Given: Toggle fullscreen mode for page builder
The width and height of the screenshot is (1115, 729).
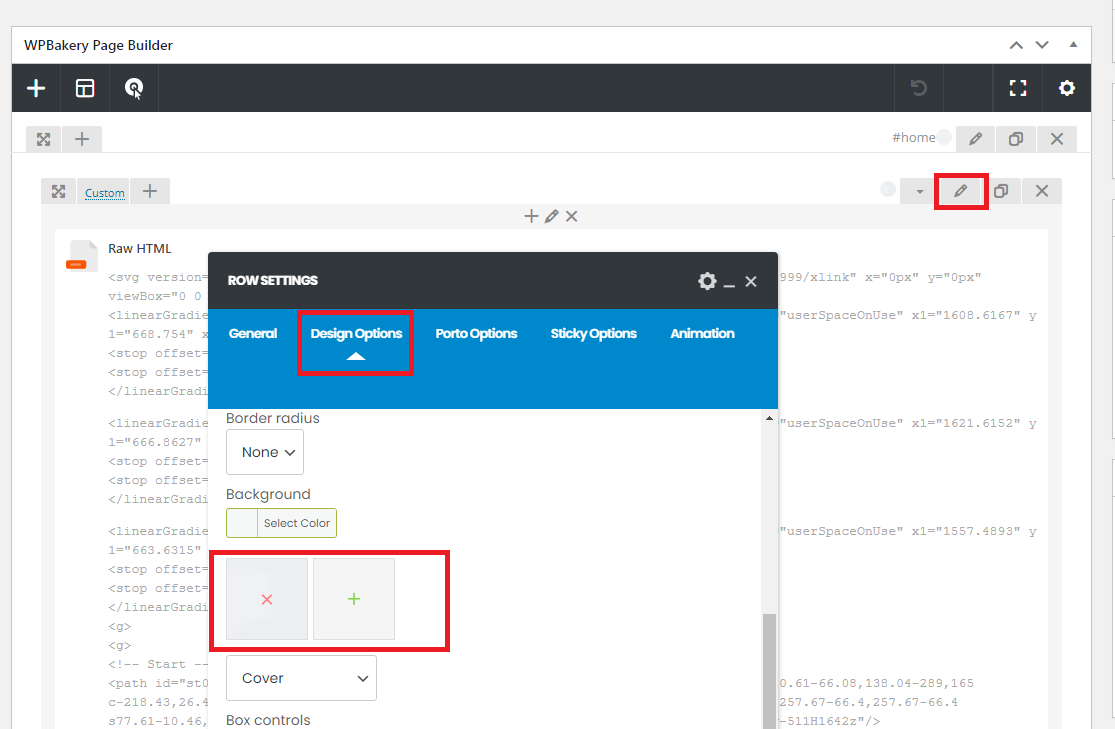Looking at the screenshot, I should click(1018, 88).
